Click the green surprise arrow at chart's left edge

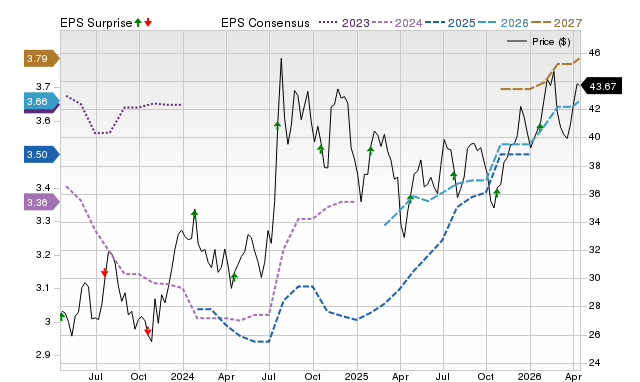click(x=62, y=316)
